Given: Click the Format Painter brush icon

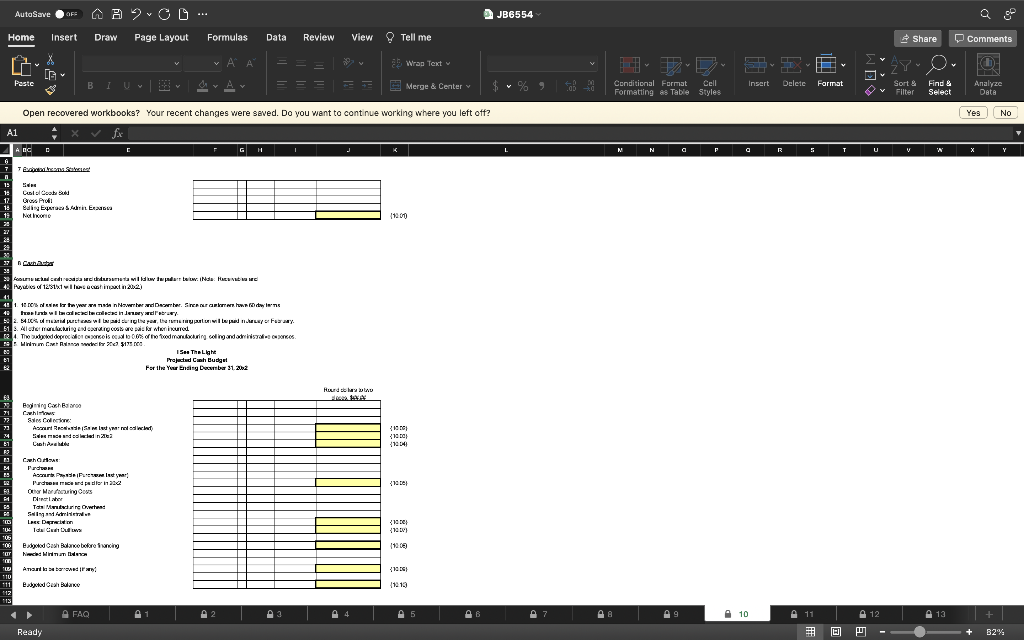Looking at the screenshot, I should click(x=50, y=89).
